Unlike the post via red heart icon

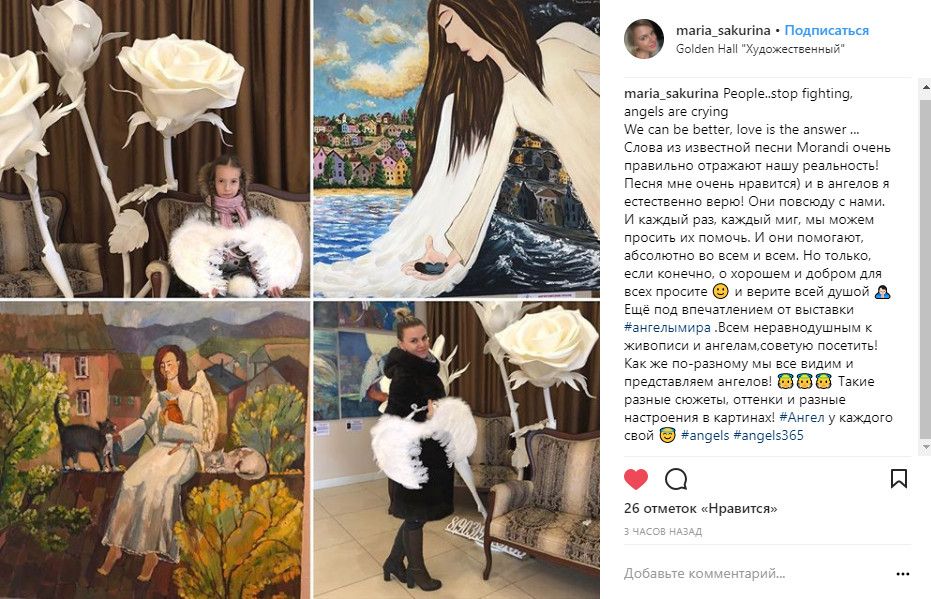pos(636,478)
